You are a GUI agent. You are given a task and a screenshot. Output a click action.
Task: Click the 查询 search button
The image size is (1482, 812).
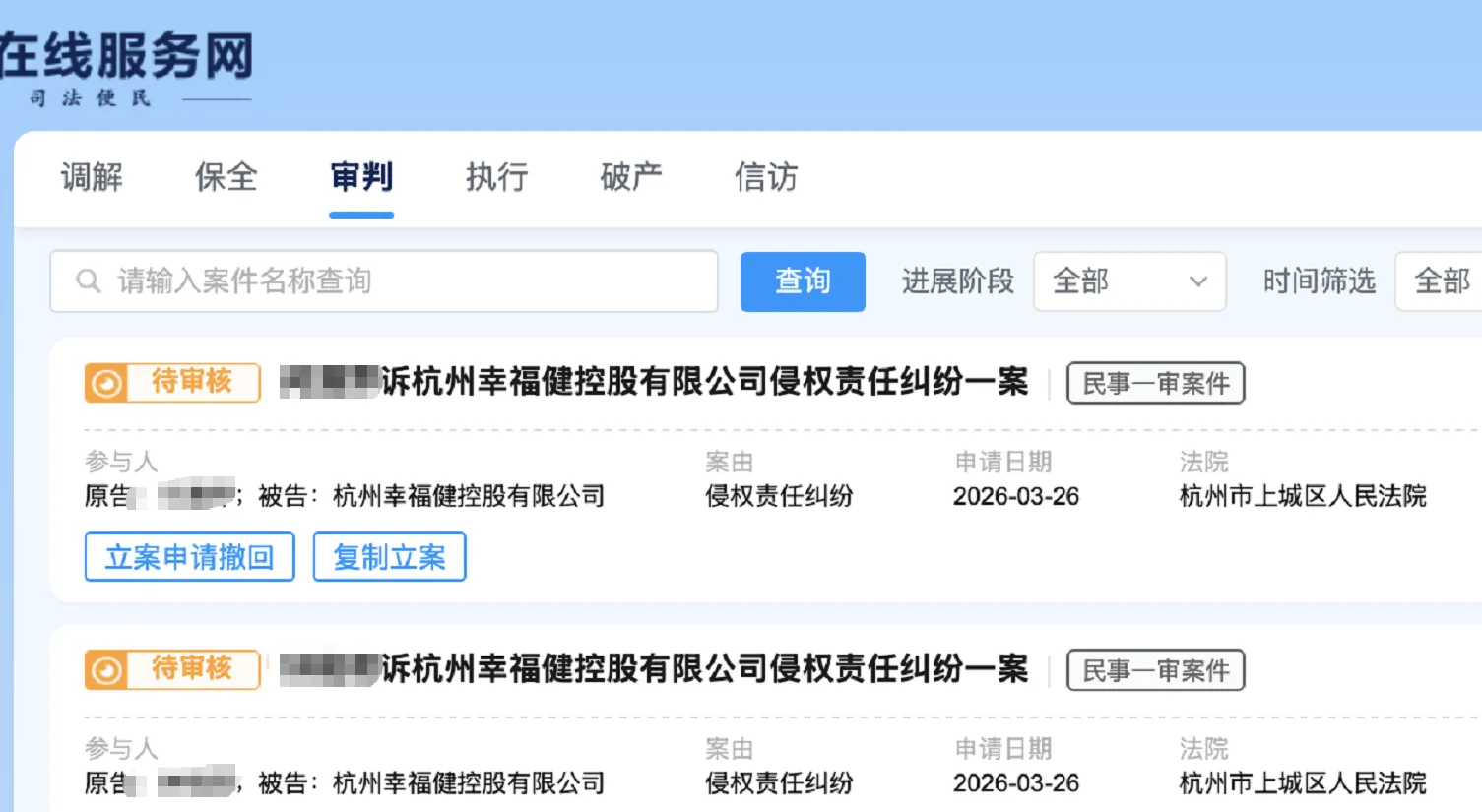(803, 281)
